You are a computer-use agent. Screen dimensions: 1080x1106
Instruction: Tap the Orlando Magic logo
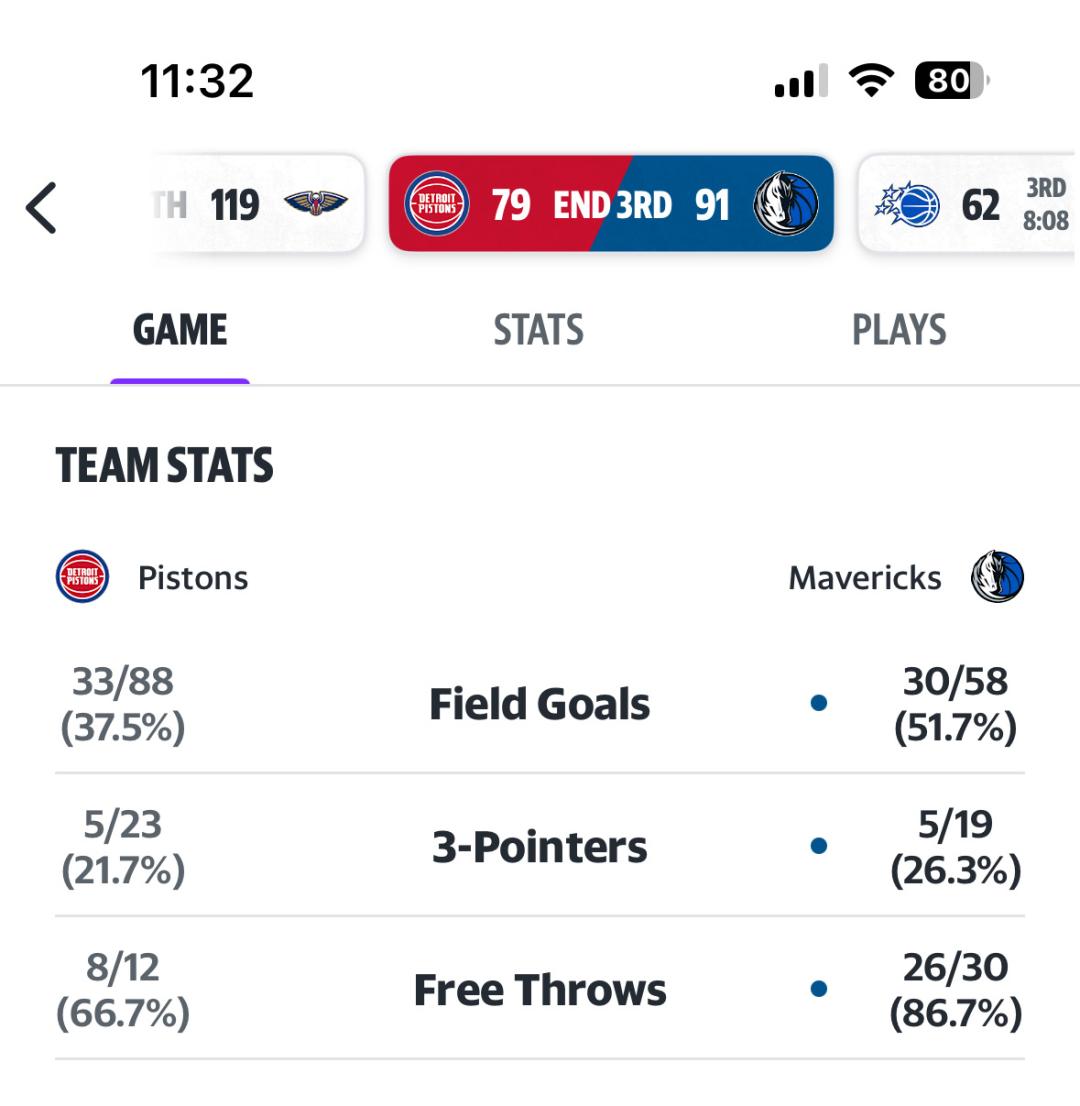click(x=908, y=205)
